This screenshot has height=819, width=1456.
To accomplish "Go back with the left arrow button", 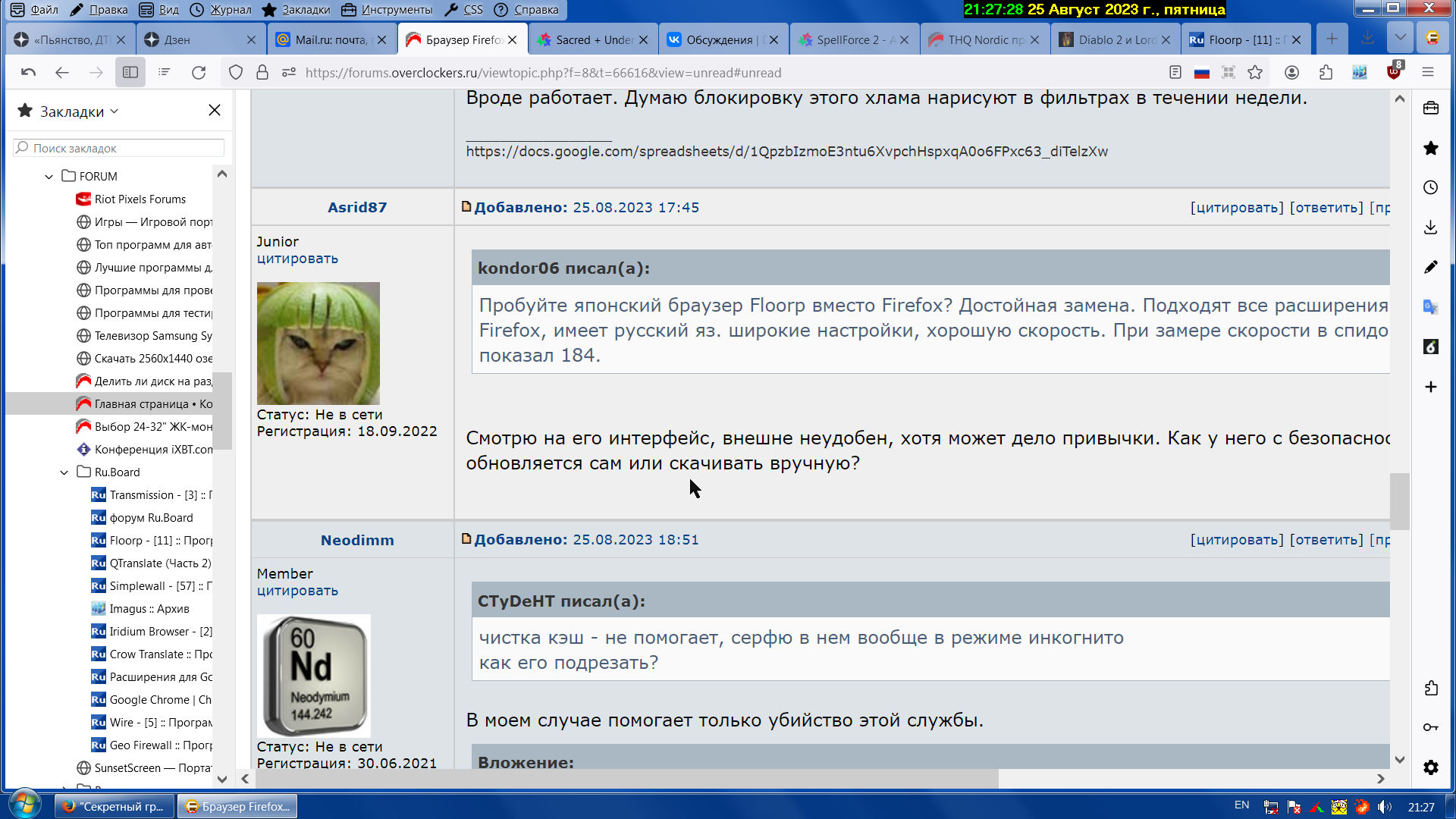I will [x=62, y=73].
